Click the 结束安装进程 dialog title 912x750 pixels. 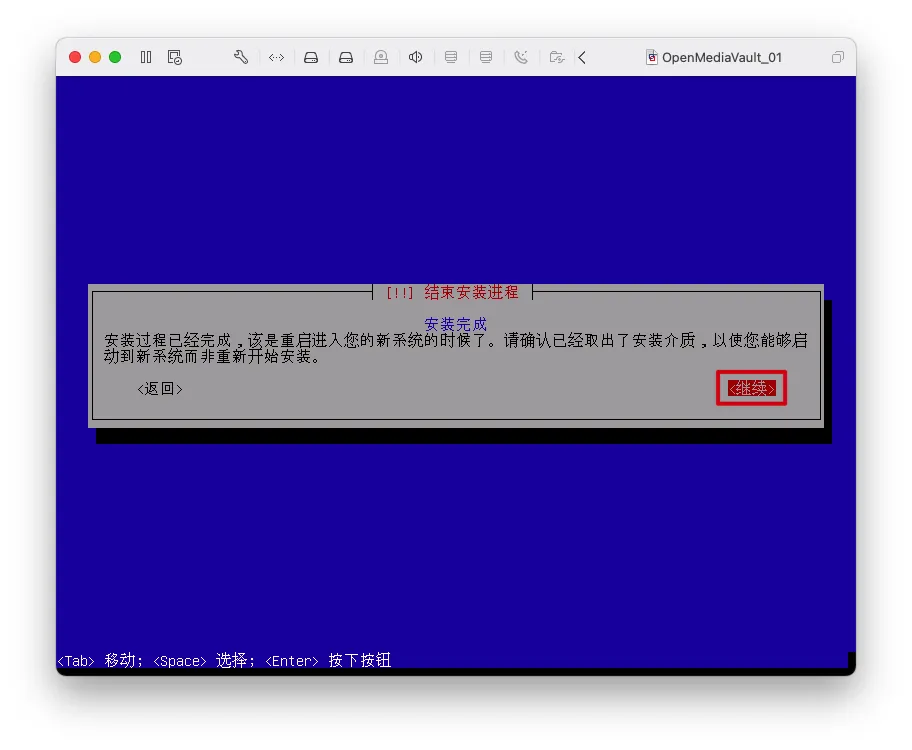(471, 292)
